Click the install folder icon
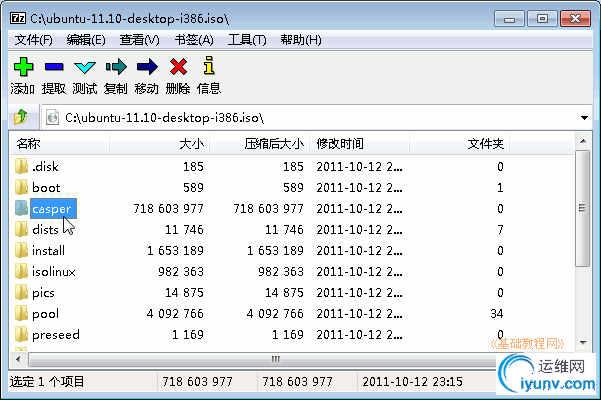Screen dimensions: 601x400 pos(21,251)
